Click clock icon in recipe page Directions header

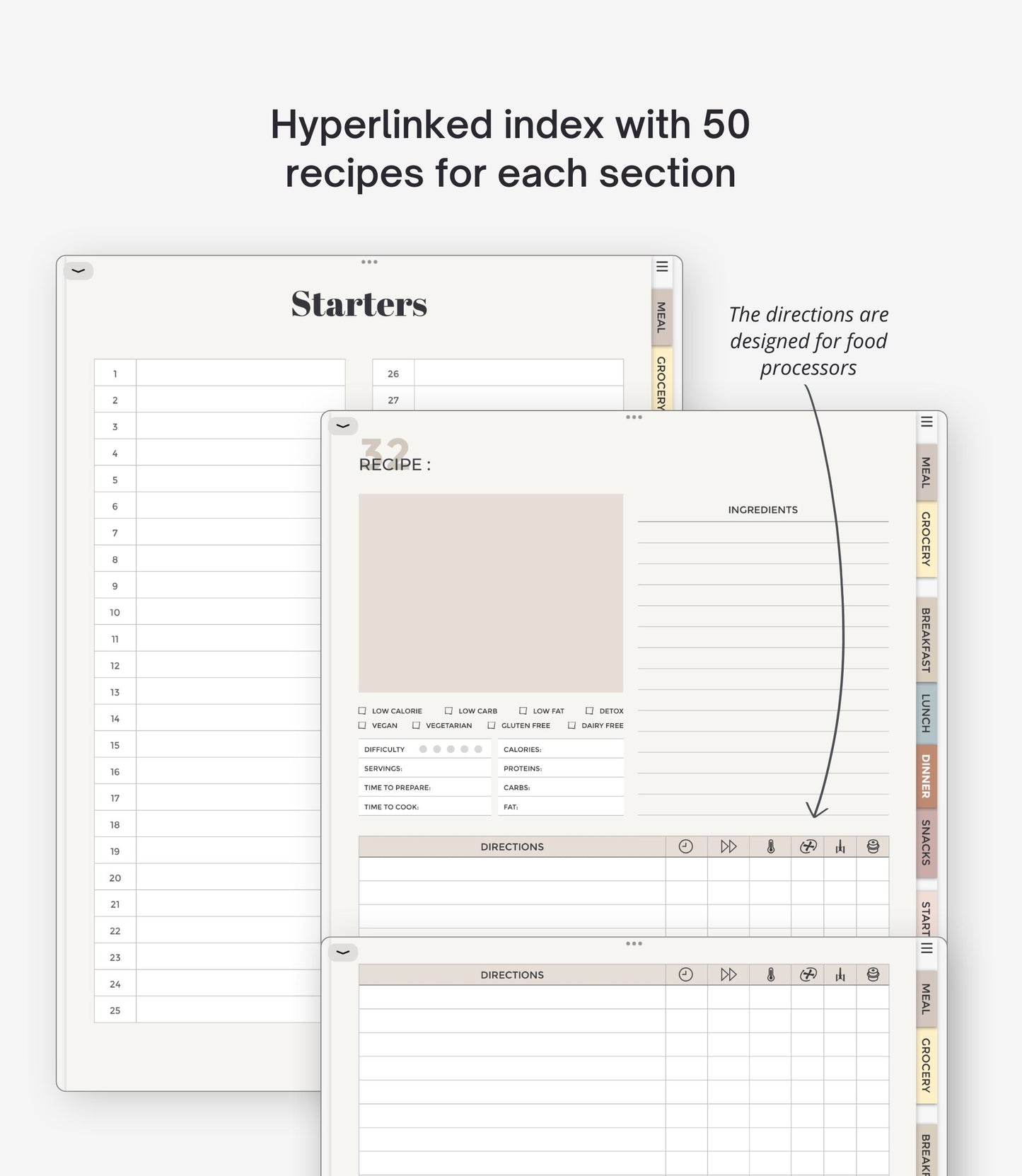pos(685,846)
